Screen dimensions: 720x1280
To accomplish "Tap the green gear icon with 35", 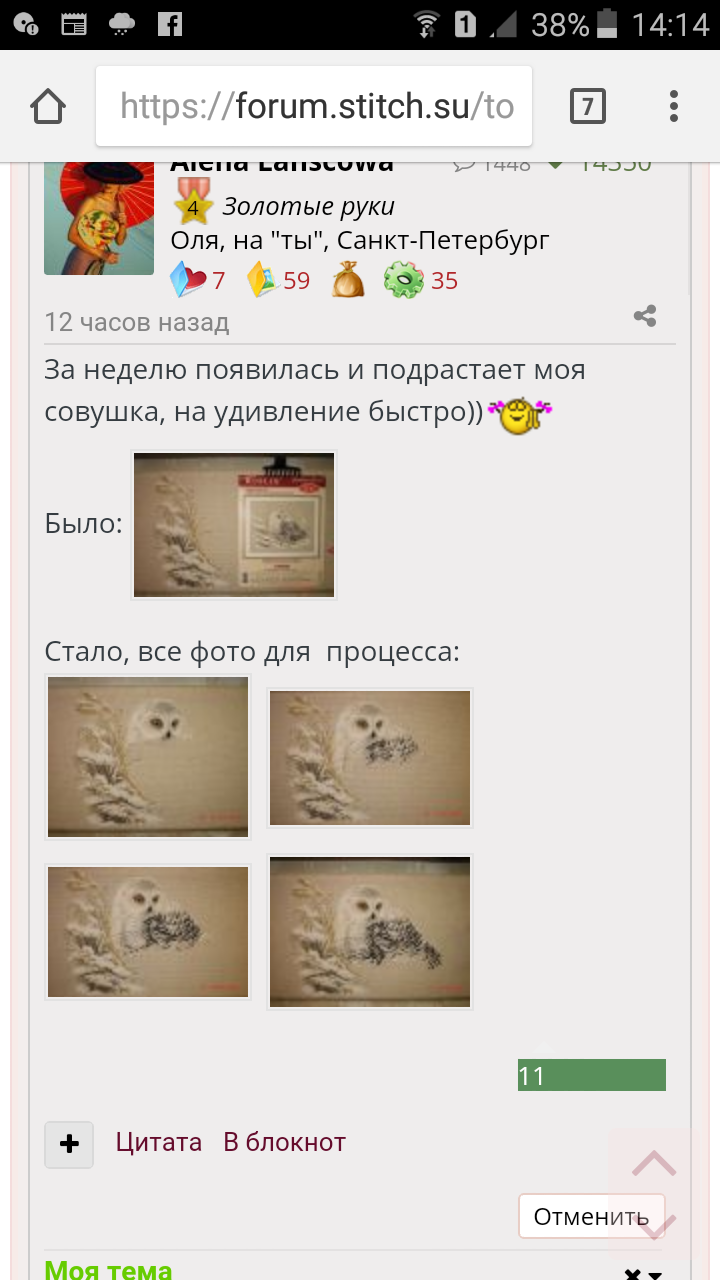I will [x=403, y=280].
